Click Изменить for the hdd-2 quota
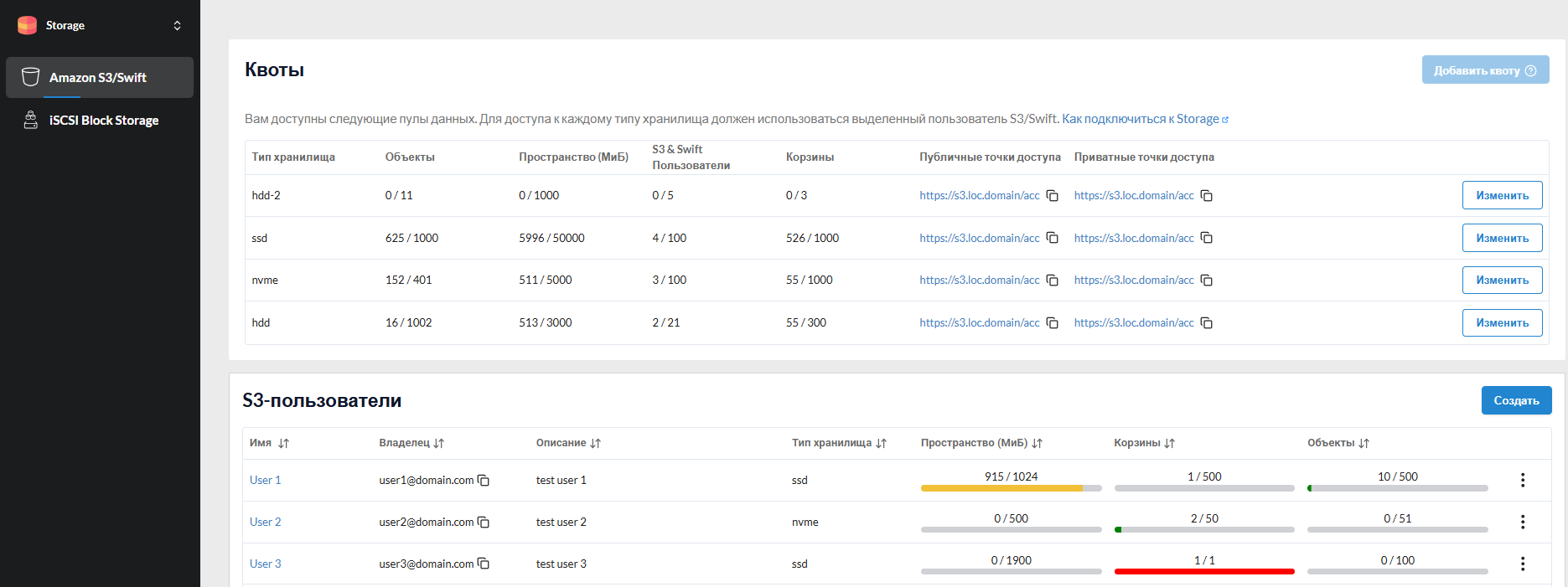 click(x=1502, y=195)
